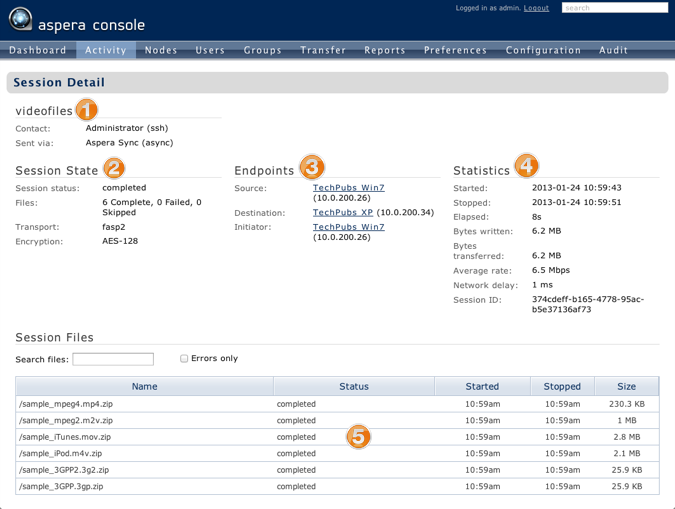The image size is (675, 509).
Task: Click the Stopped timestamp 2013-01-24 10:59:51
Action: coord(576,202)
